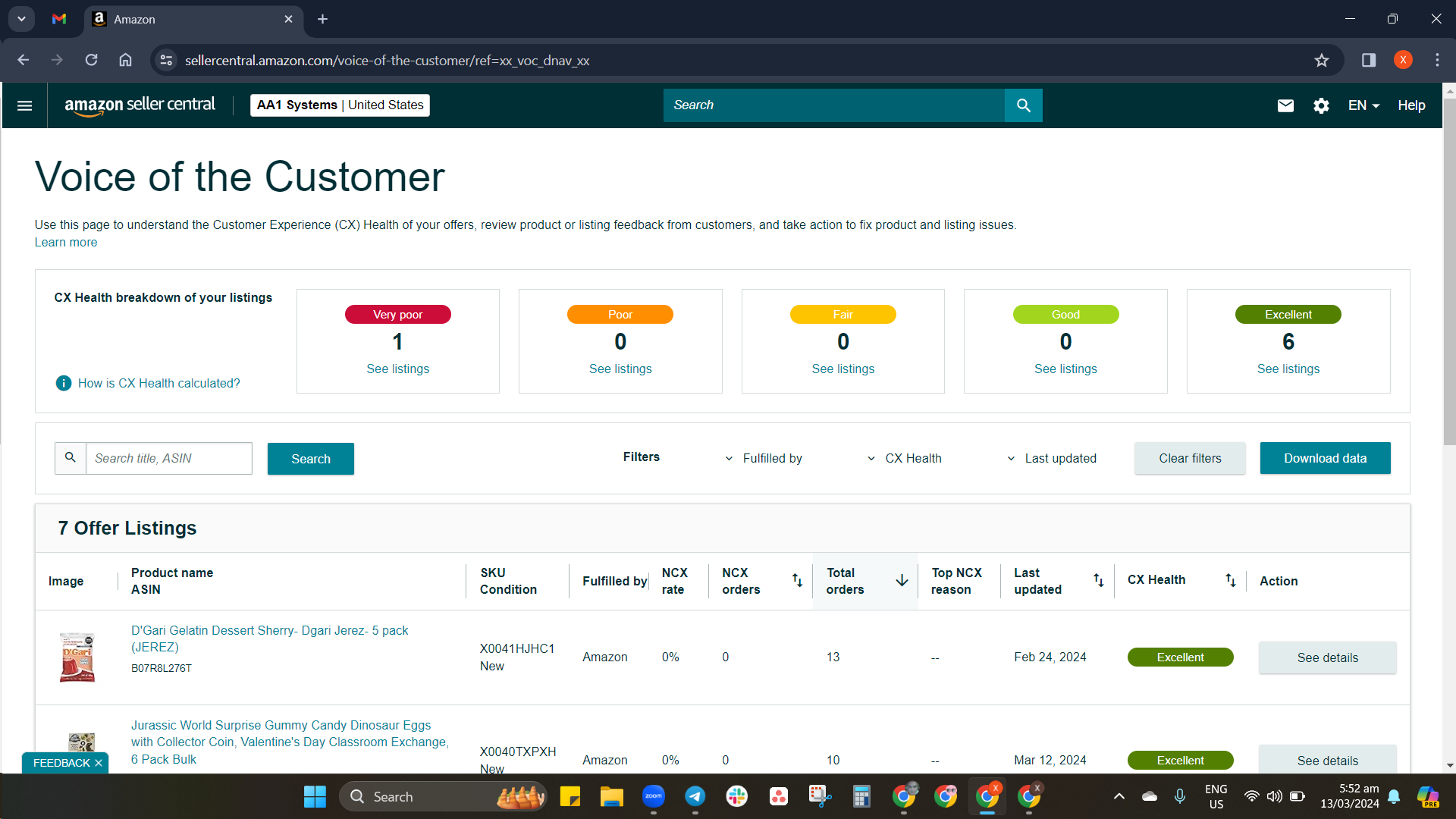
Task: Click the Fair yellow badge
Action: pos(843,315)
